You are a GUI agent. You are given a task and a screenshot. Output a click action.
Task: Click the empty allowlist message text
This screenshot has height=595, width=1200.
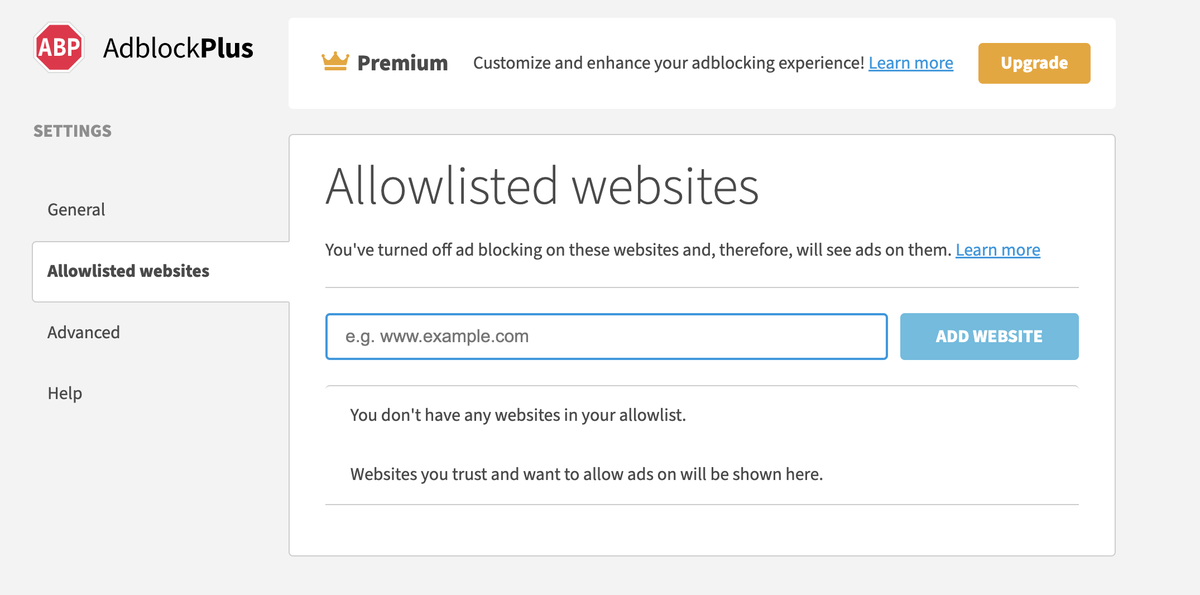pos(518,415)
